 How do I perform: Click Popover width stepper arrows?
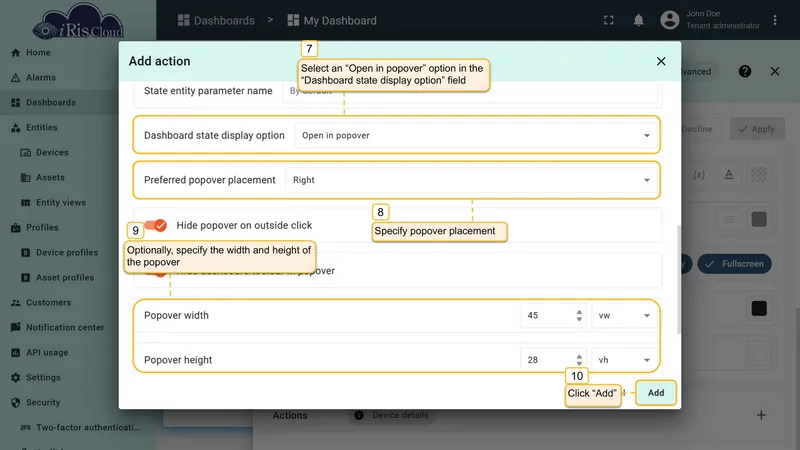pyautogui.click(x=579, y=315)
